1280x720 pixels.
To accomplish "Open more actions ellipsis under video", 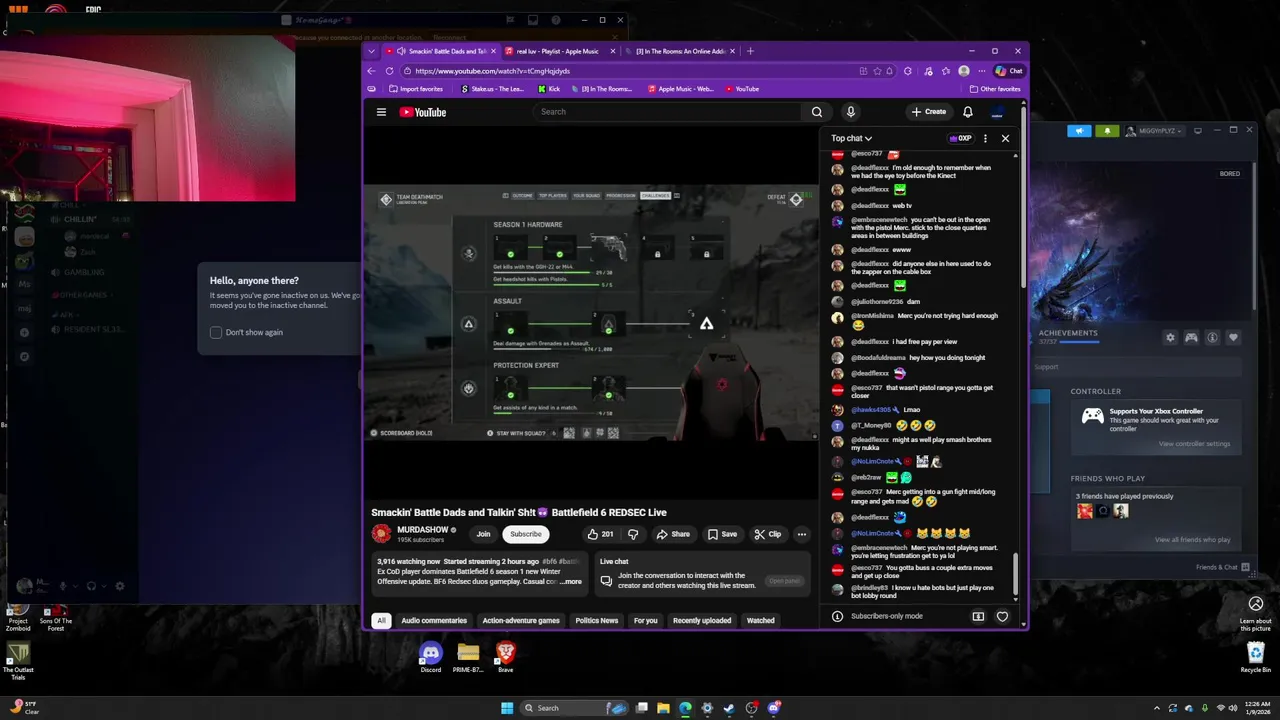I will click(x=801, y=534).
